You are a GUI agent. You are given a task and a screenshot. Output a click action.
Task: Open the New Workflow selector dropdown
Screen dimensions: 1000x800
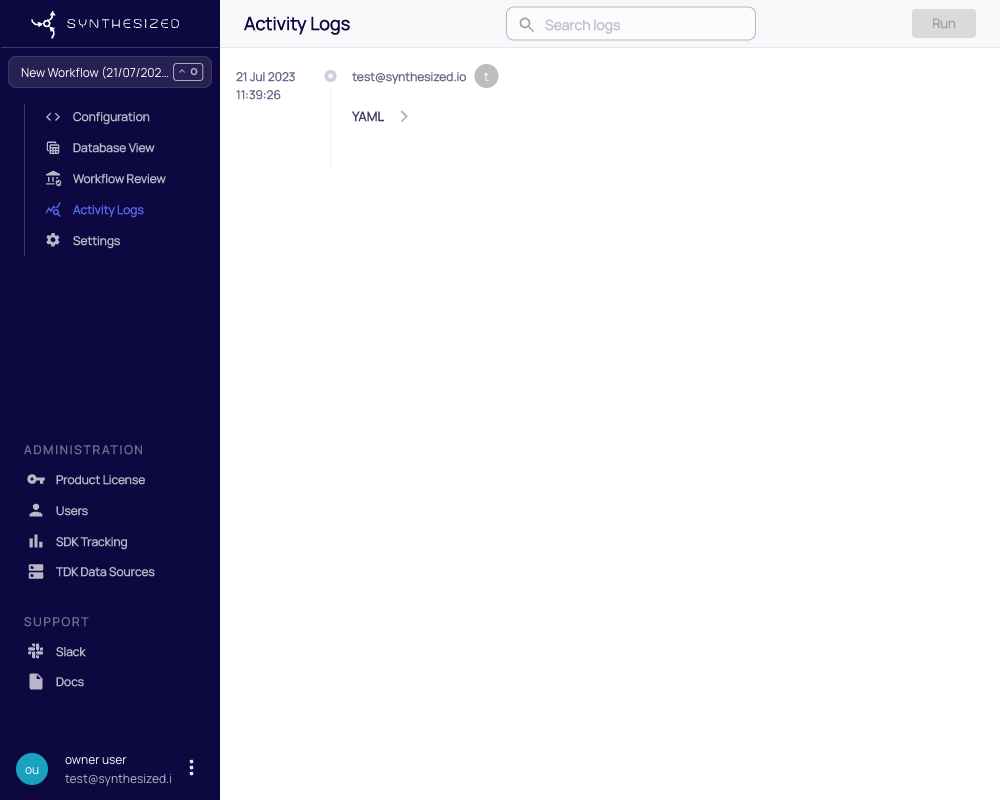click(x=110, y=72)
